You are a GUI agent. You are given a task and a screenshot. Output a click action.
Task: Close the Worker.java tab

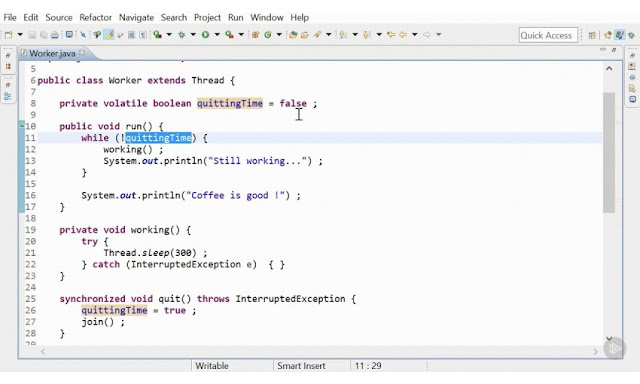tap(82, 52)
